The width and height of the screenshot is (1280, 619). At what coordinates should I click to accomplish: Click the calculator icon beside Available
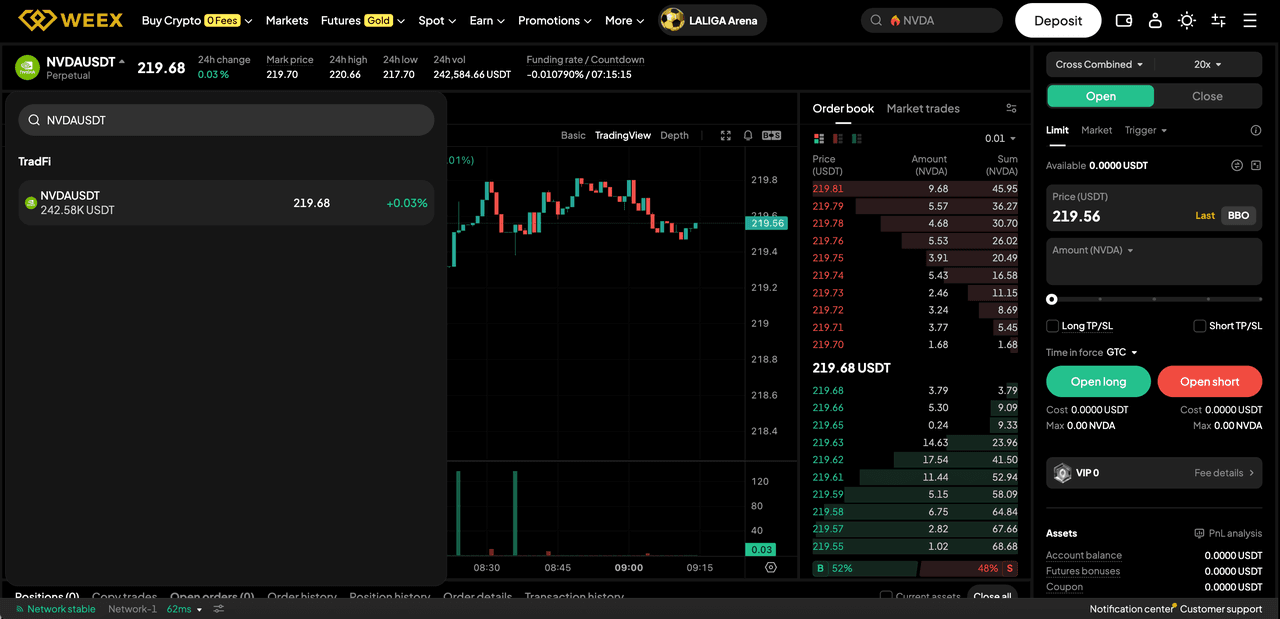pyautogui.click(x=1256, y=165)
